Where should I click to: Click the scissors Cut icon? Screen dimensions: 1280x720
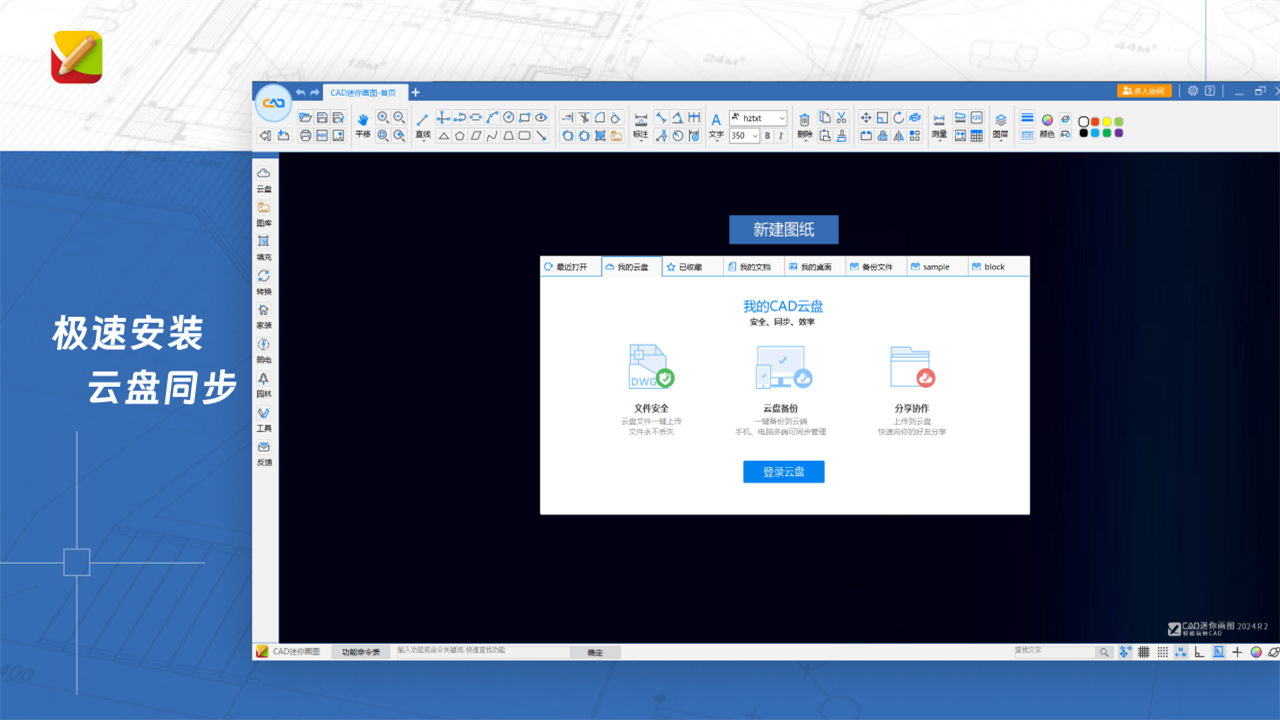(x=842, y=117)
